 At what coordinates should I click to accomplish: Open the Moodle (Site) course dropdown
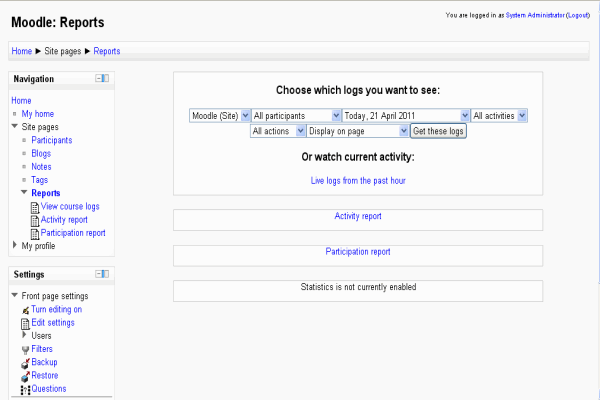coord(219,116)
